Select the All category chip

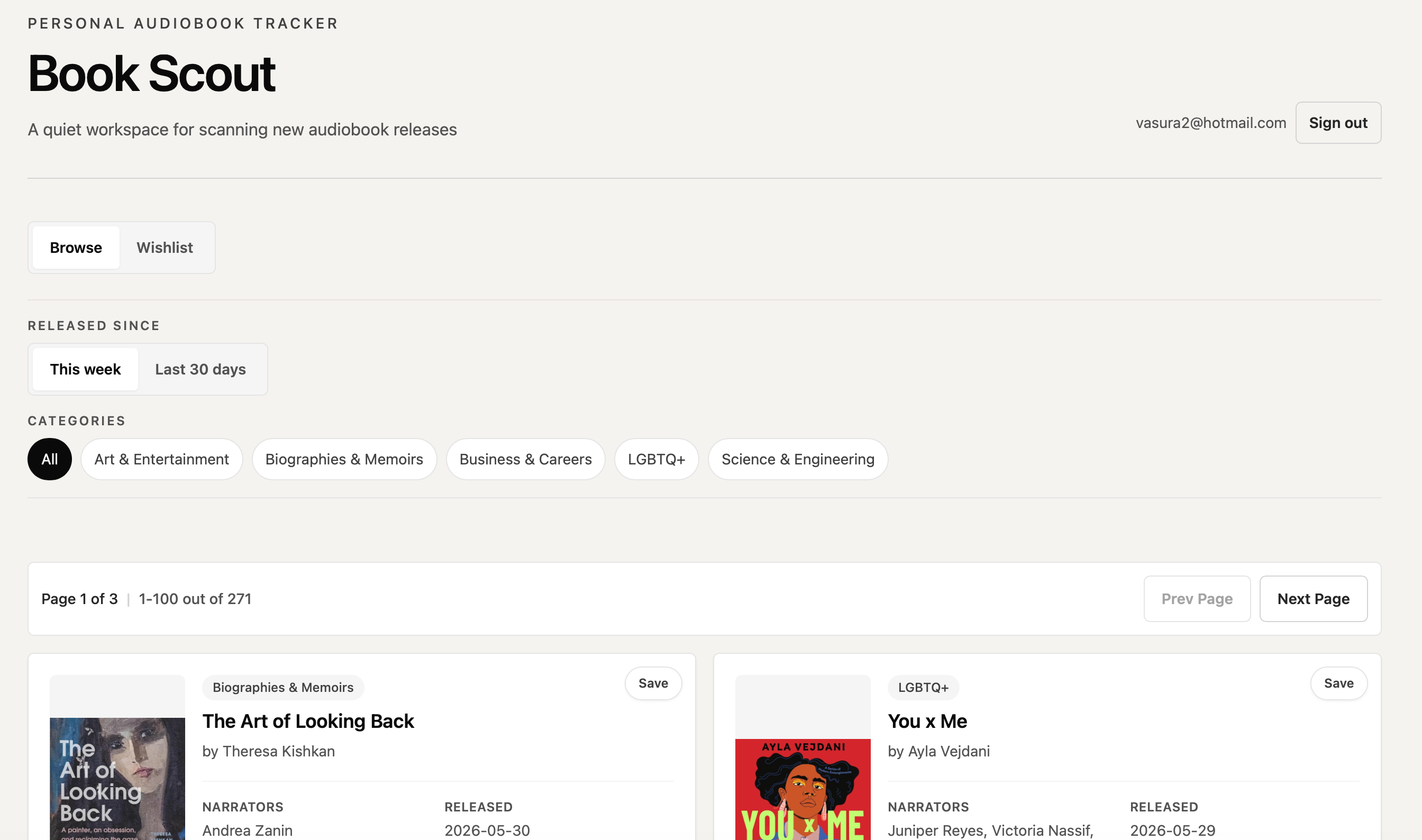pyautogui.click(x=50, y=459)
